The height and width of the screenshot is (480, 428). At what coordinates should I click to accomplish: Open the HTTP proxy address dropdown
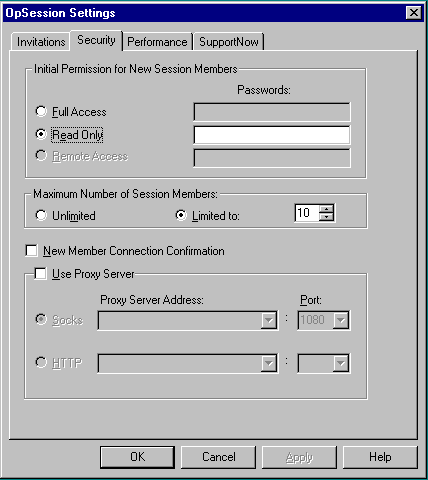pos(269,363)
